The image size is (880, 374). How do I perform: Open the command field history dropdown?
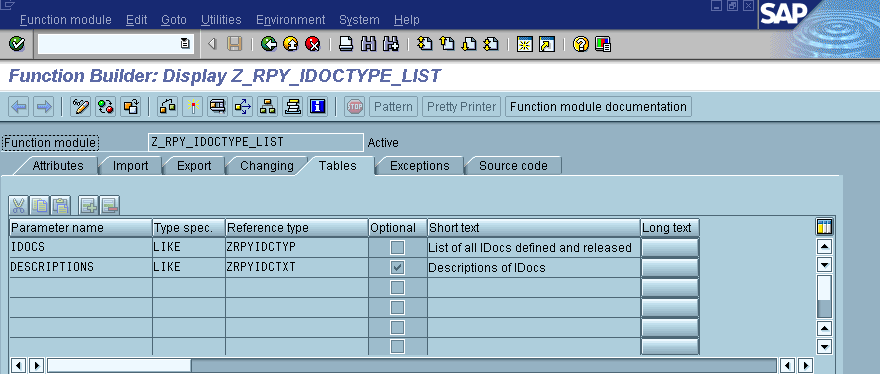coord(185,44)
